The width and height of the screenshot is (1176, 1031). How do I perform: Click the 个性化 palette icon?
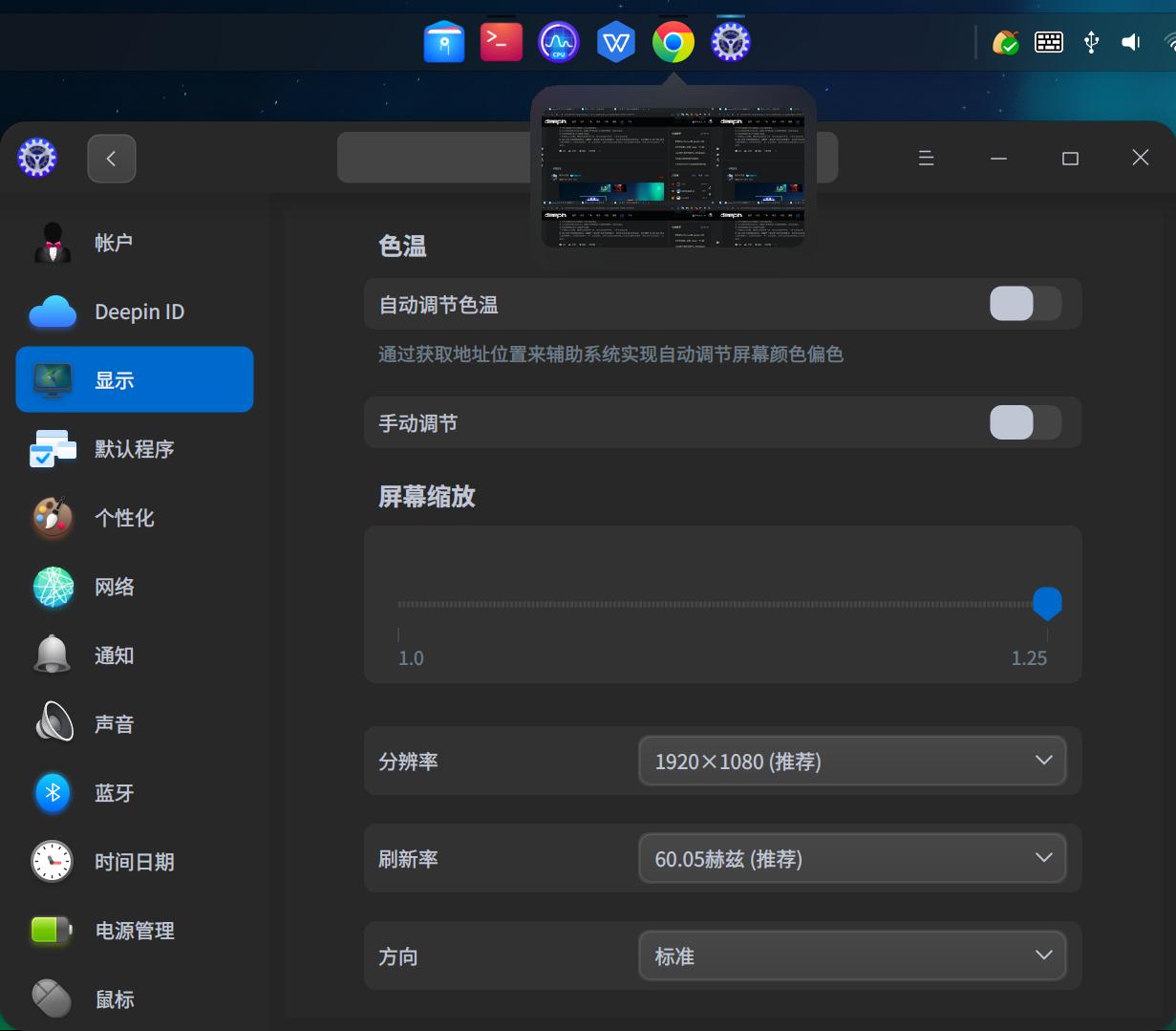pos(53,518)
